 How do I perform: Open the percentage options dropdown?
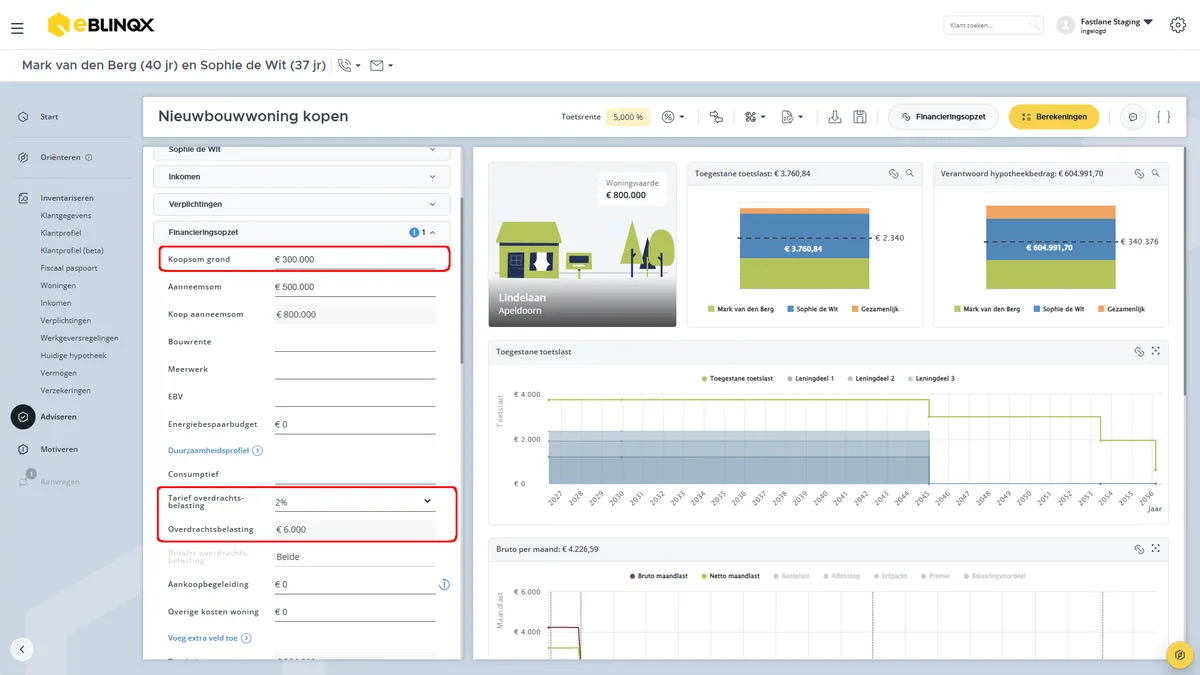tap(673, 117)
